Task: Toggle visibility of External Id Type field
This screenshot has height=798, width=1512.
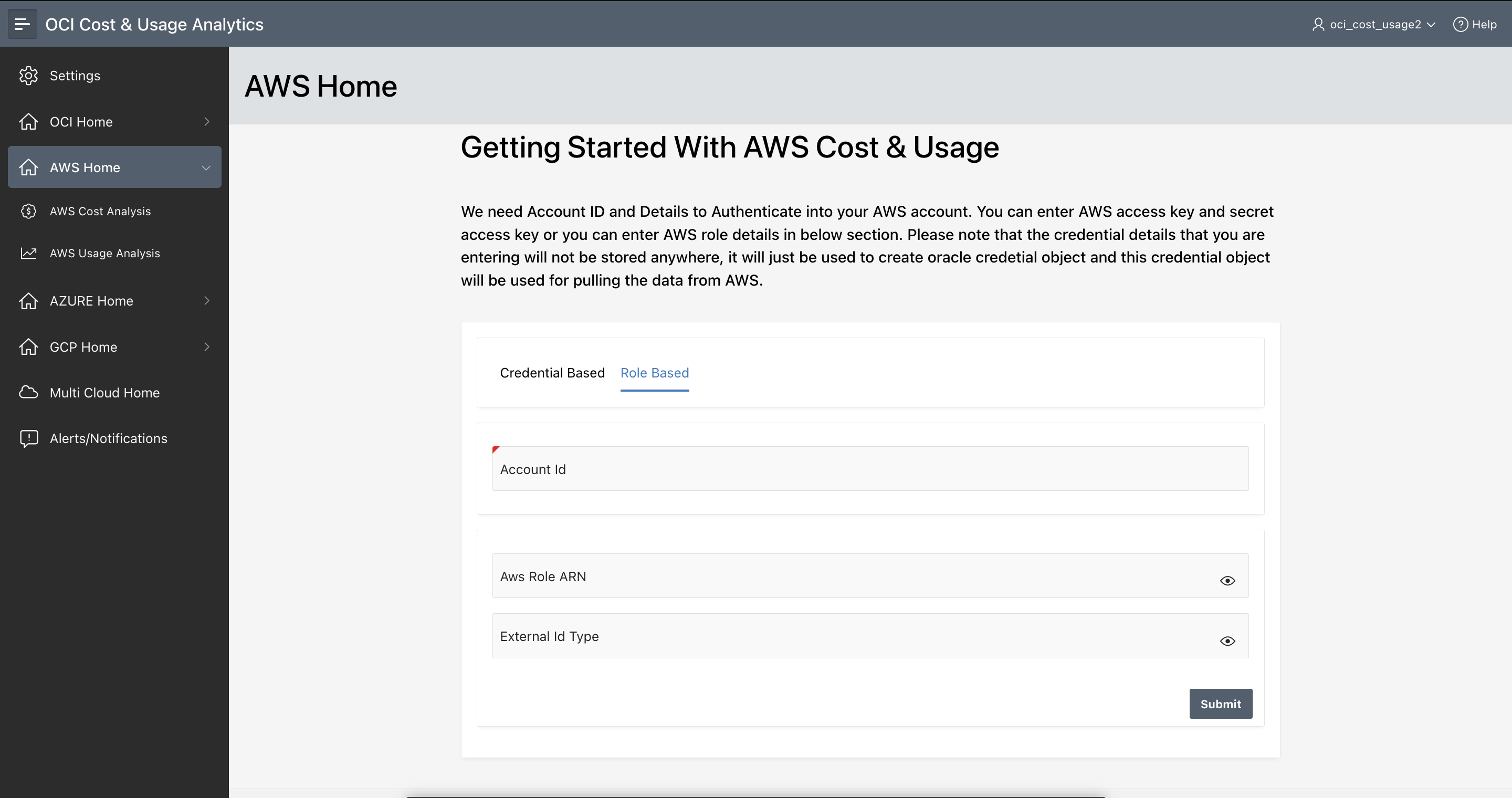Action: coord(1227,640)
